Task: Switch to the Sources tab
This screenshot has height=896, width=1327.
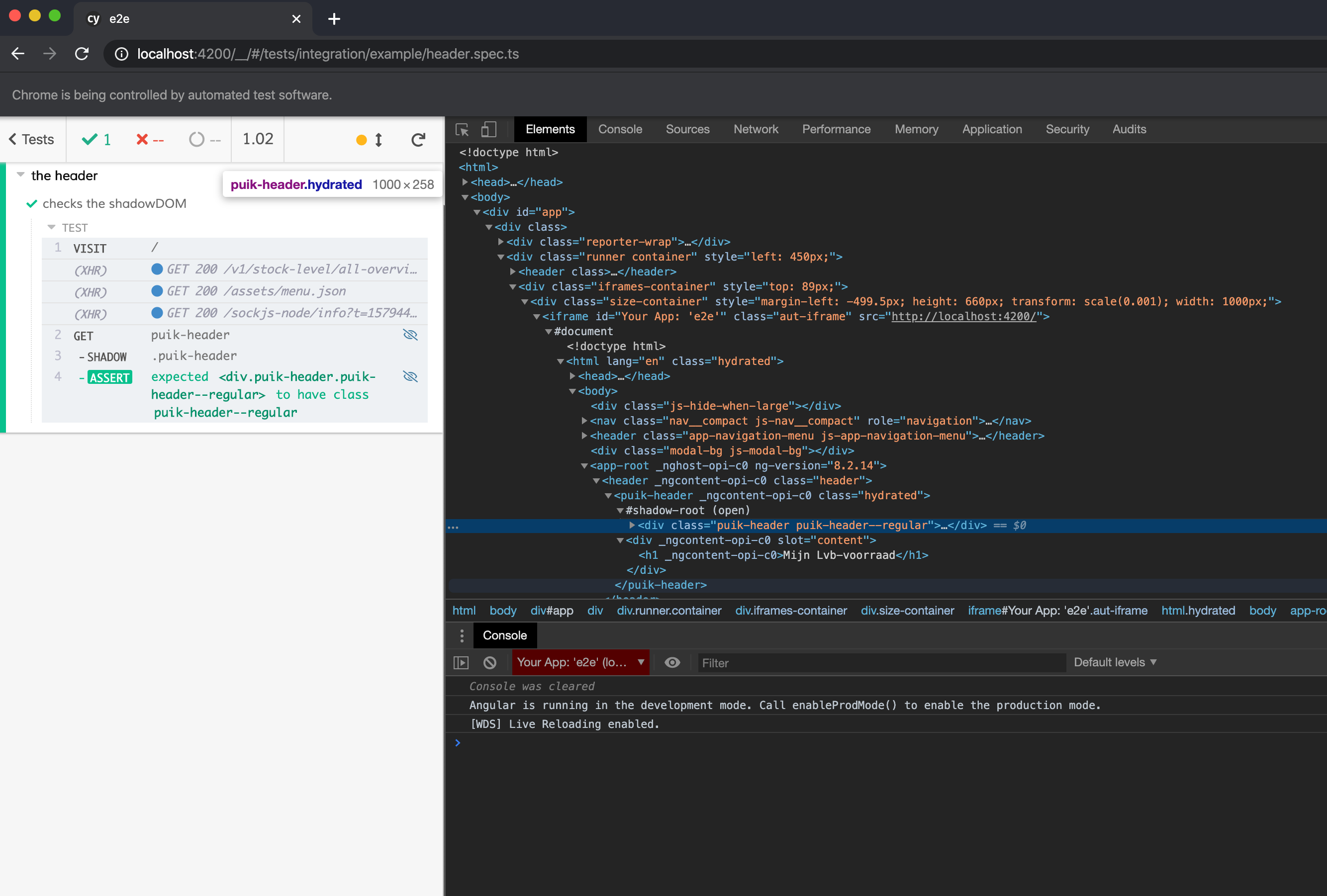Action: pyautogui.click(x=687, y=130)
